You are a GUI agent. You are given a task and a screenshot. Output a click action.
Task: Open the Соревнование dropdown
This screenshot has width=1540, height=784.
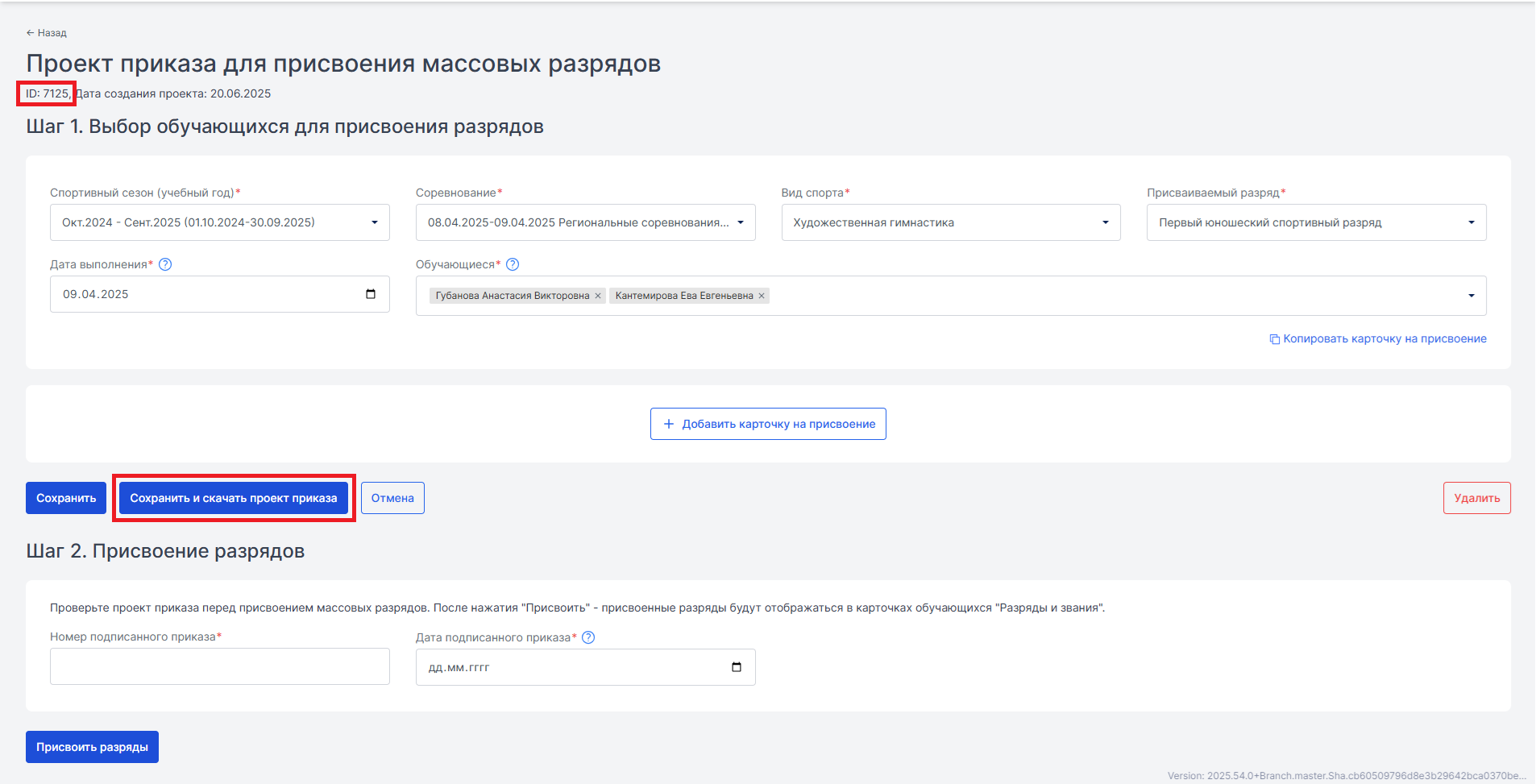tap(585, 222)
